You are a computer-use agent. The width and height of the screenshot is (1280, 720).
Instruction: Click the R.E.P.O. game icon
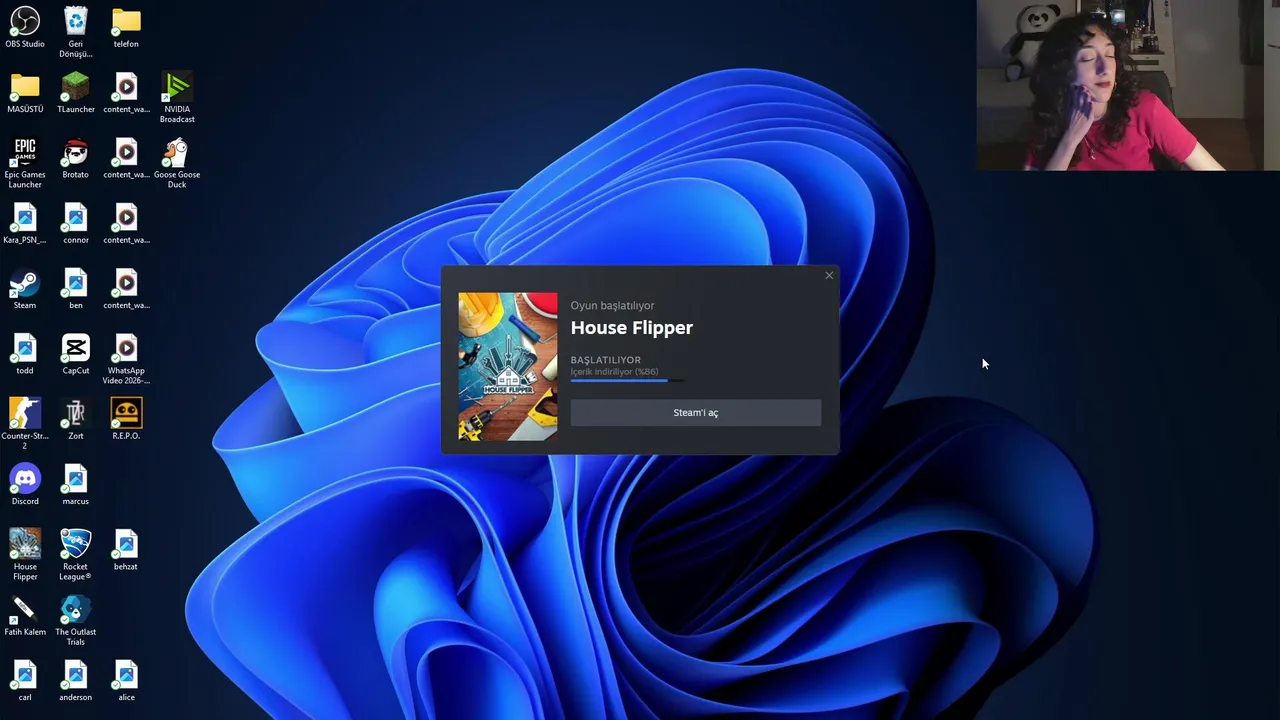[126, 419]
